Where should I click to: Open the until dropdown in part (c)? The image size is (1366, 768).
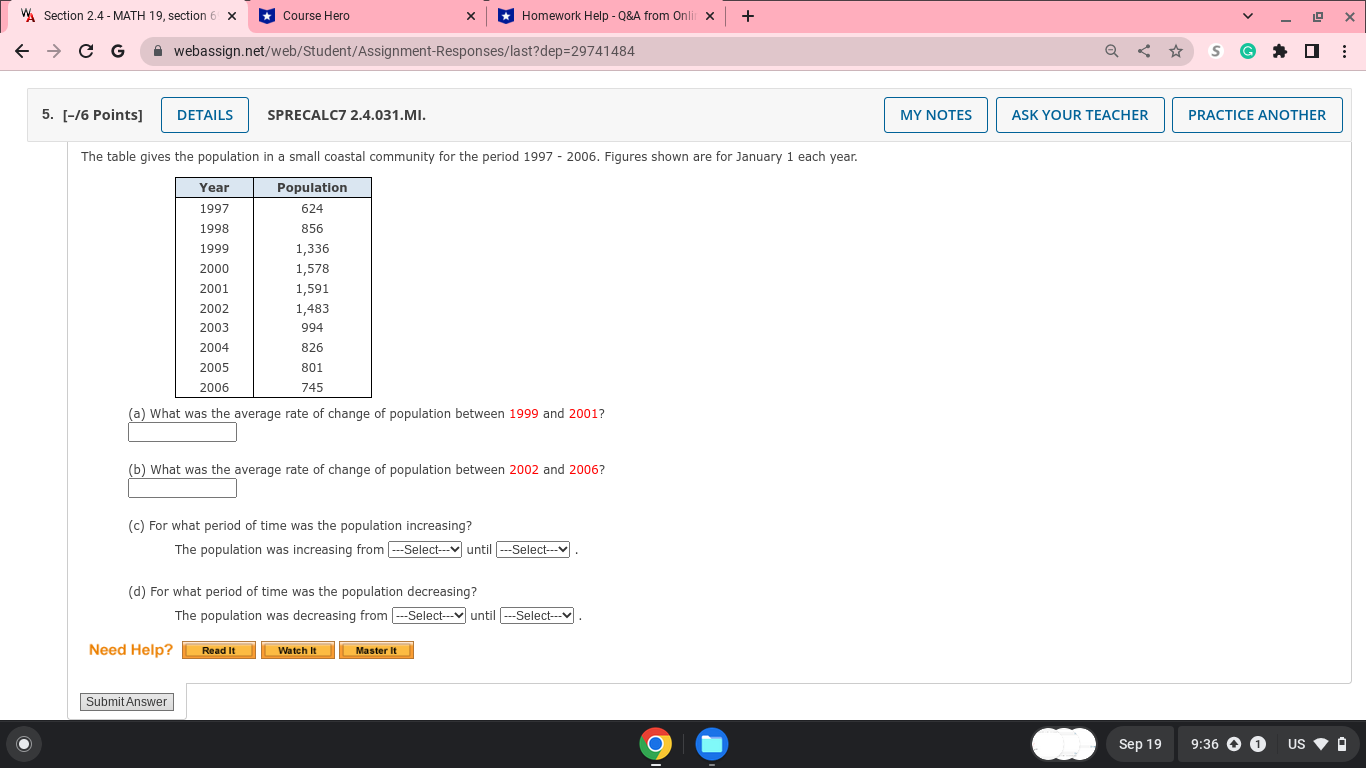pyautogui.click(x=533, y=549)
